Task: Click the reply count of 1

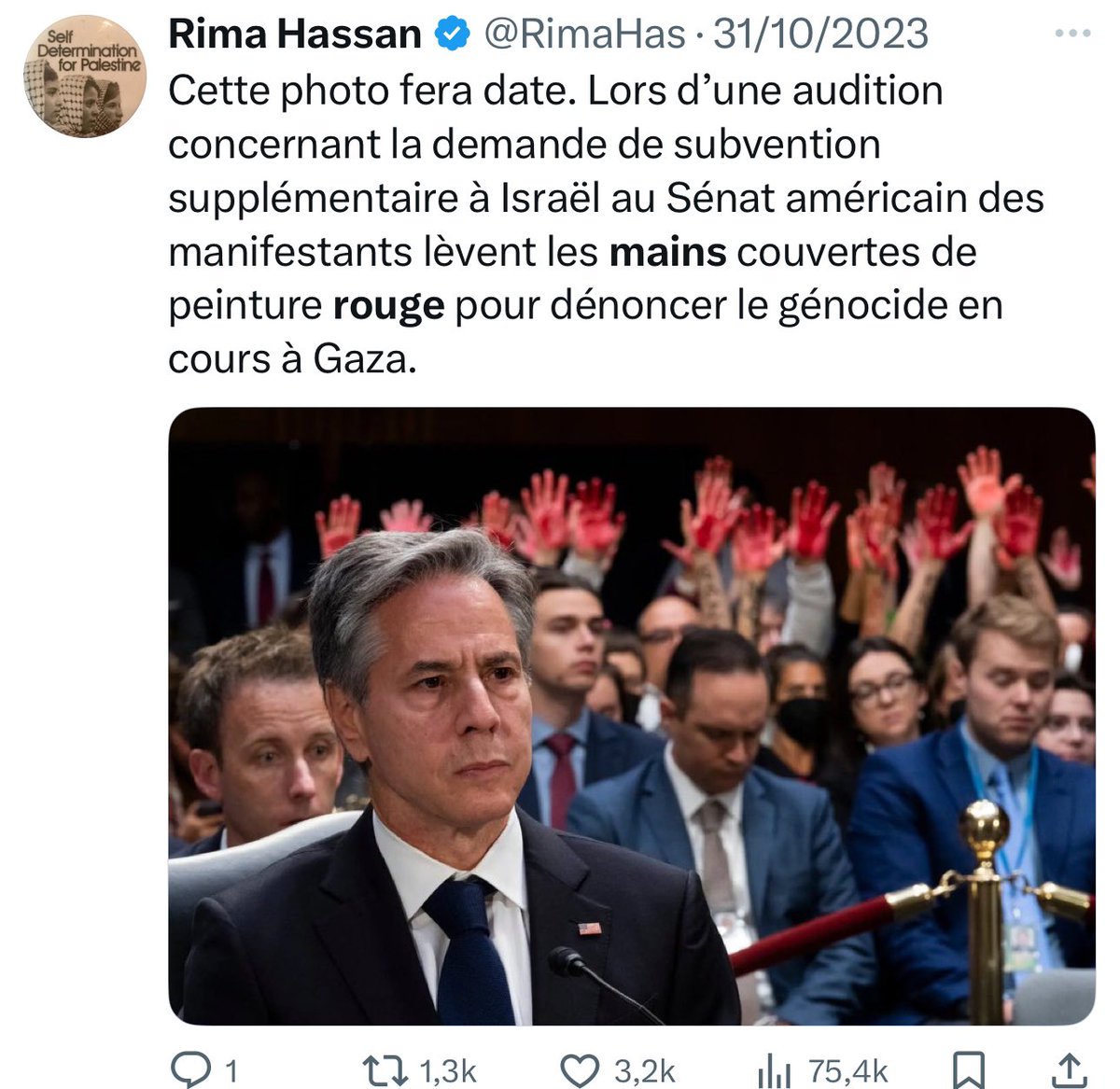Action: click(x=231, y=1071)
